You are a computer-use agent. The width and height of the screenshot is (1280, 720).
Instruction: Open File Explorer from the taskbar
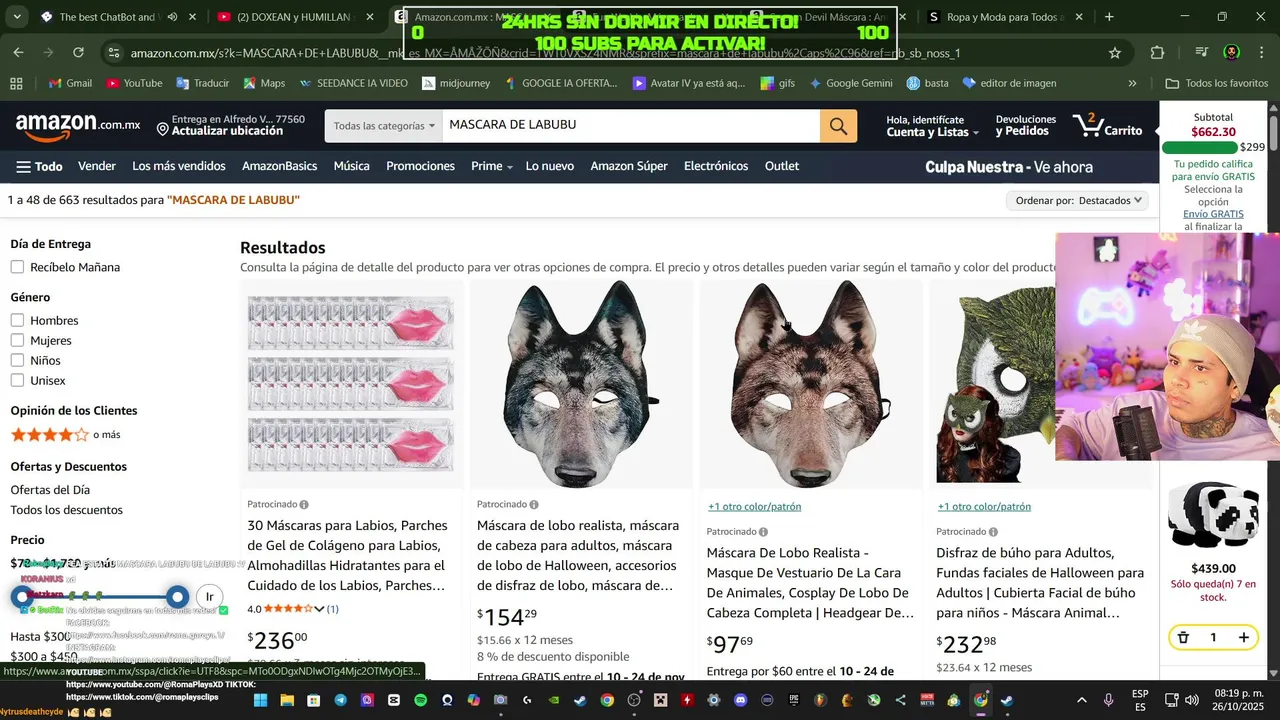(x=287, y=700)
